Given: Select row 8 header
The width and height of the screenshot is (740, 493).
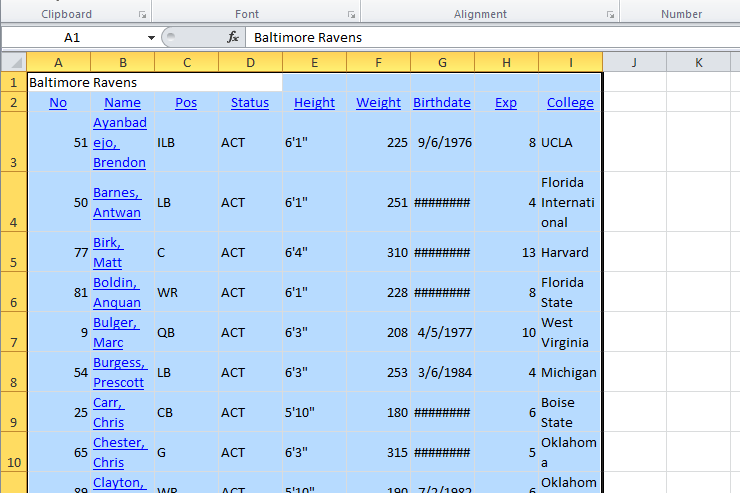Looking at the screenshot, I should [14, 372].
